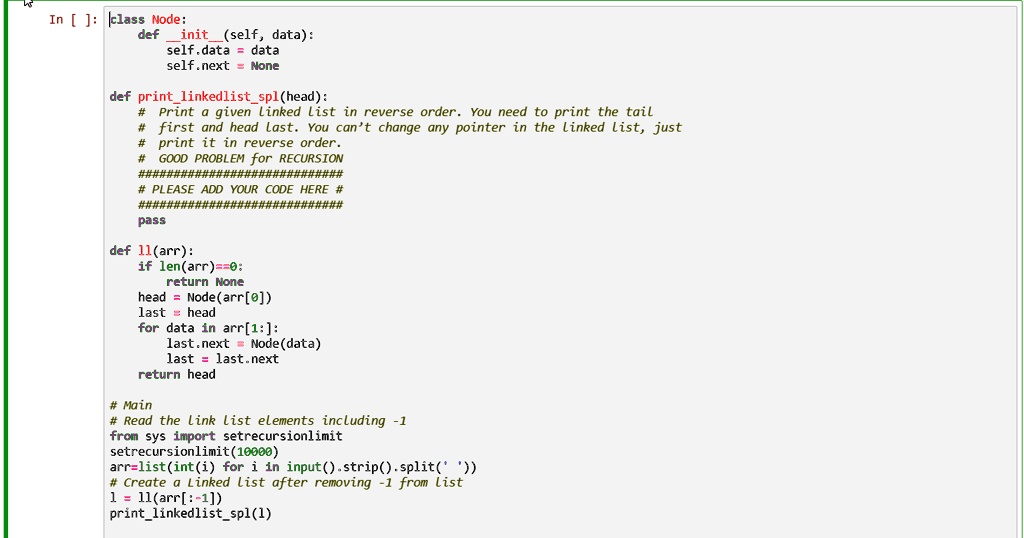Click the 'def ll(arr):' line
The height and width of the screenshot is (538, 1024).
tap(152, 251)
